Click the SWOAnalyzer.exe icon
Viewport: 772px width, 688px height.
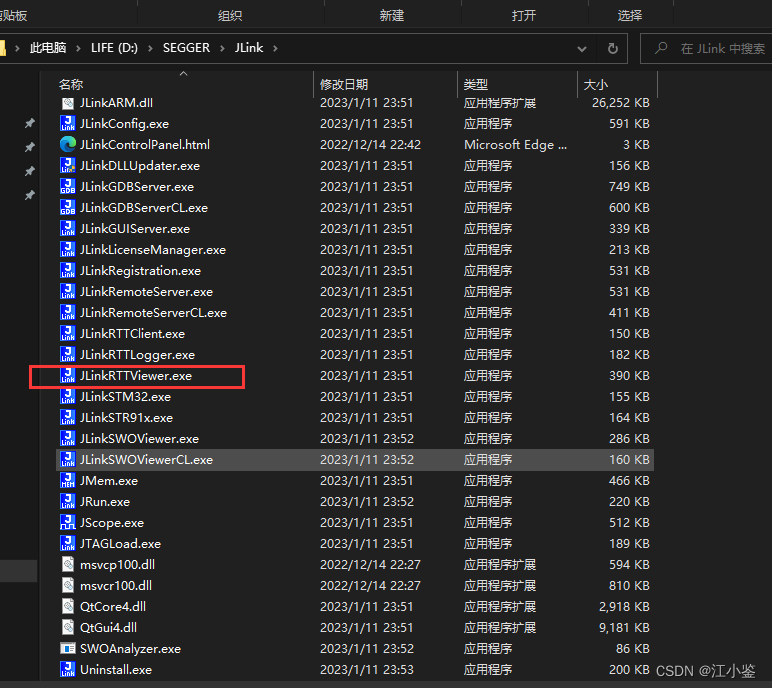[x=67, y=649]
